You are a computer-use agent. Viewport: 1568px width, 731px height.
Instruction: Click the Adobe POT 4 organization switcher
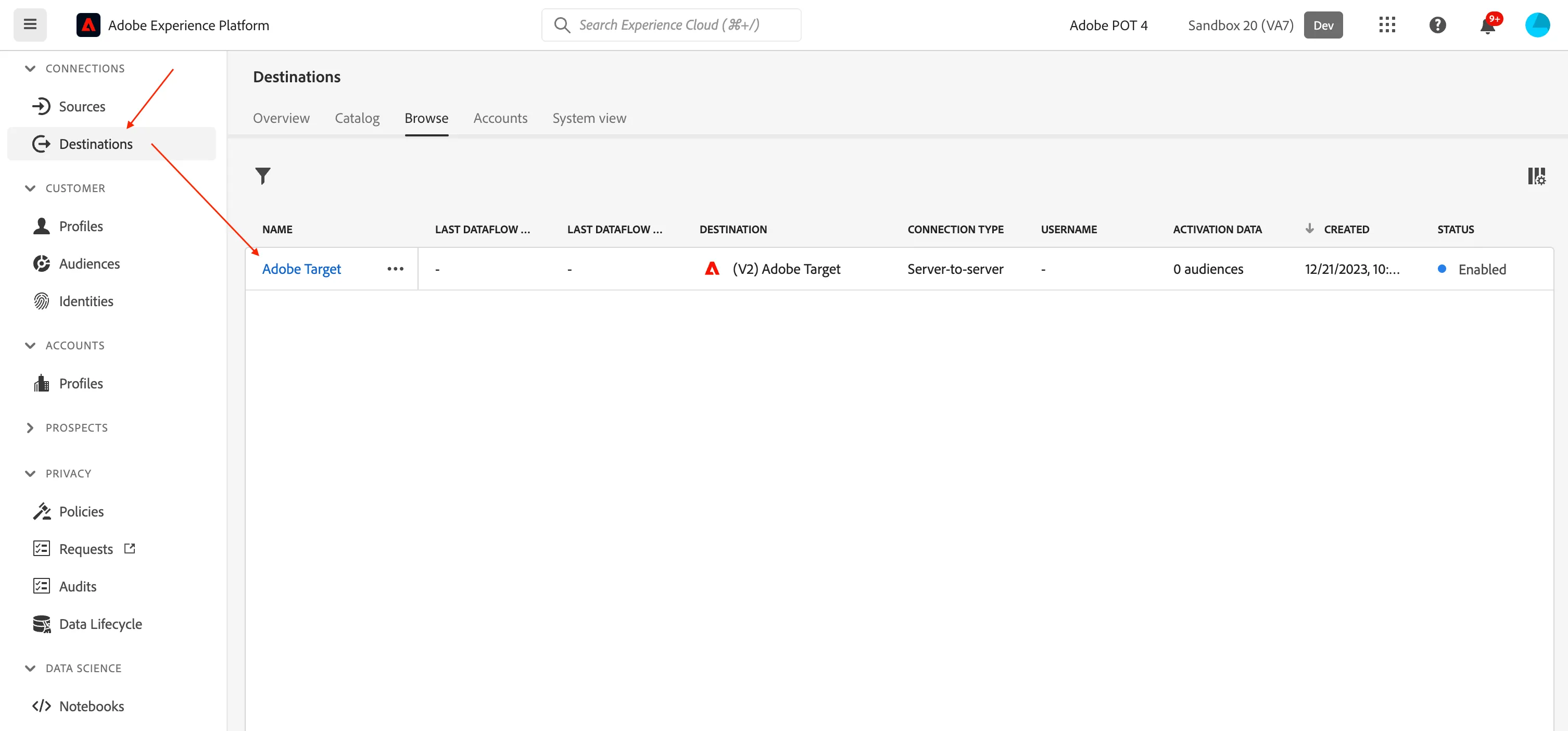pos(1108,25)
